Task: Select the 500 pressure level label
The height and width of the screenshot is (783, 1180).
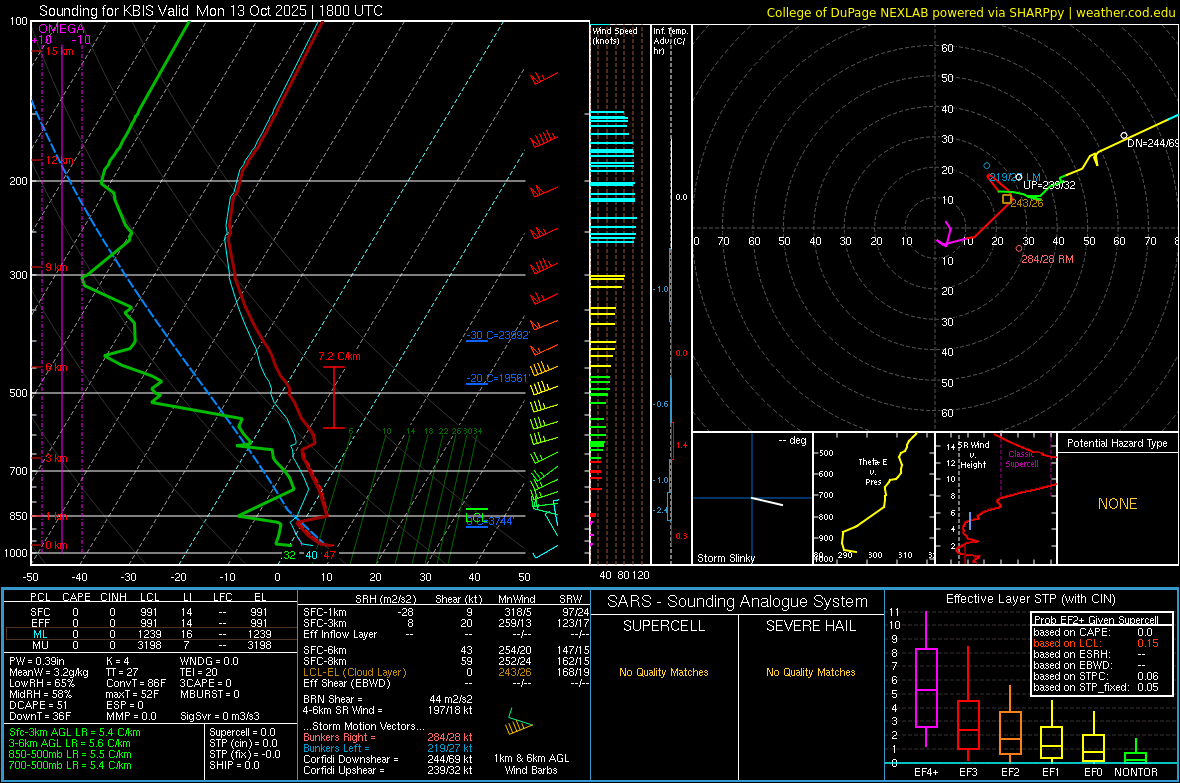Action: pyautogui.click(x=18, y=393)
